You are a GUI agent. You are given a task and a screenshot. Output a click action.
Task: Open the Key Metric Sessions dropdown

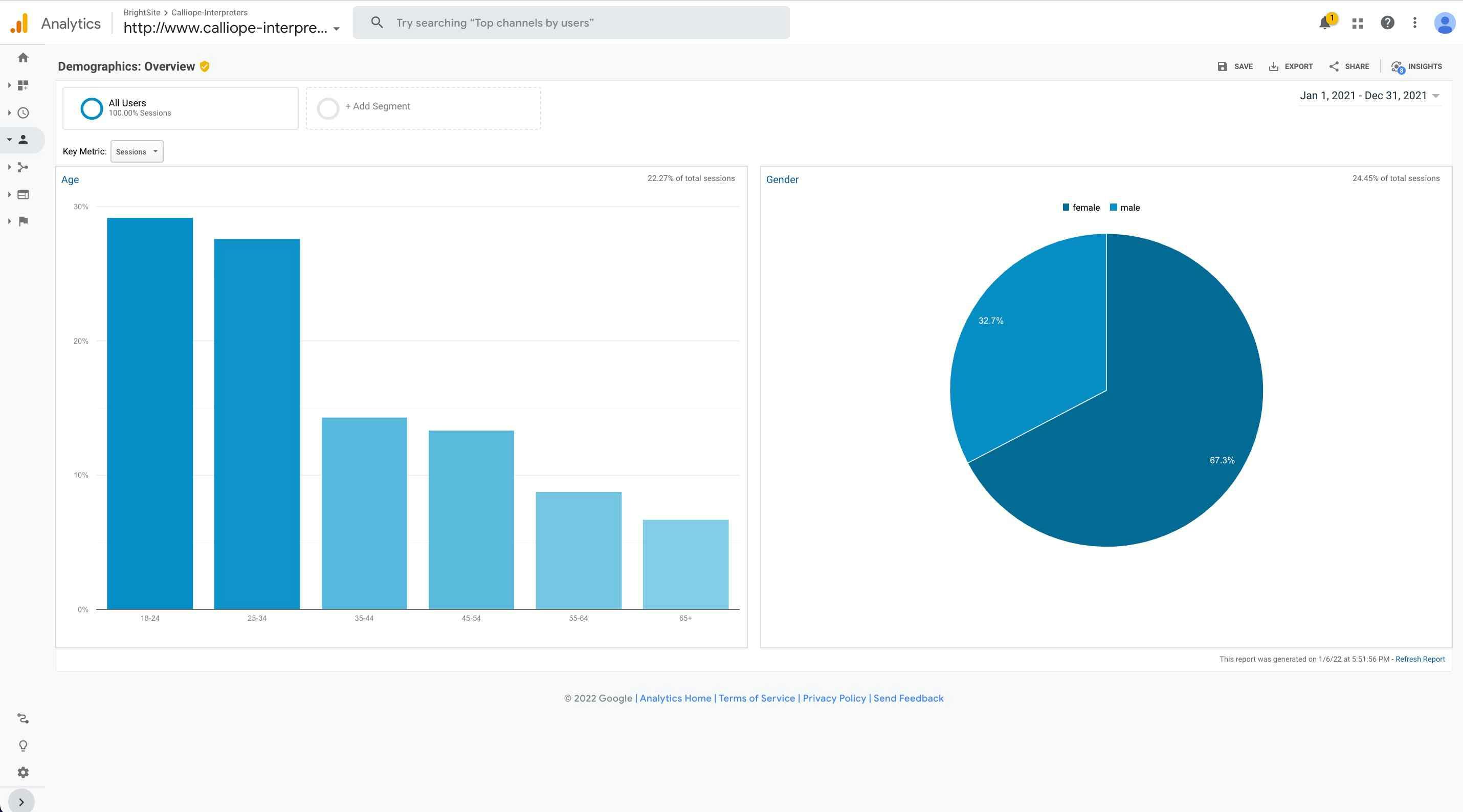point(137,152)
